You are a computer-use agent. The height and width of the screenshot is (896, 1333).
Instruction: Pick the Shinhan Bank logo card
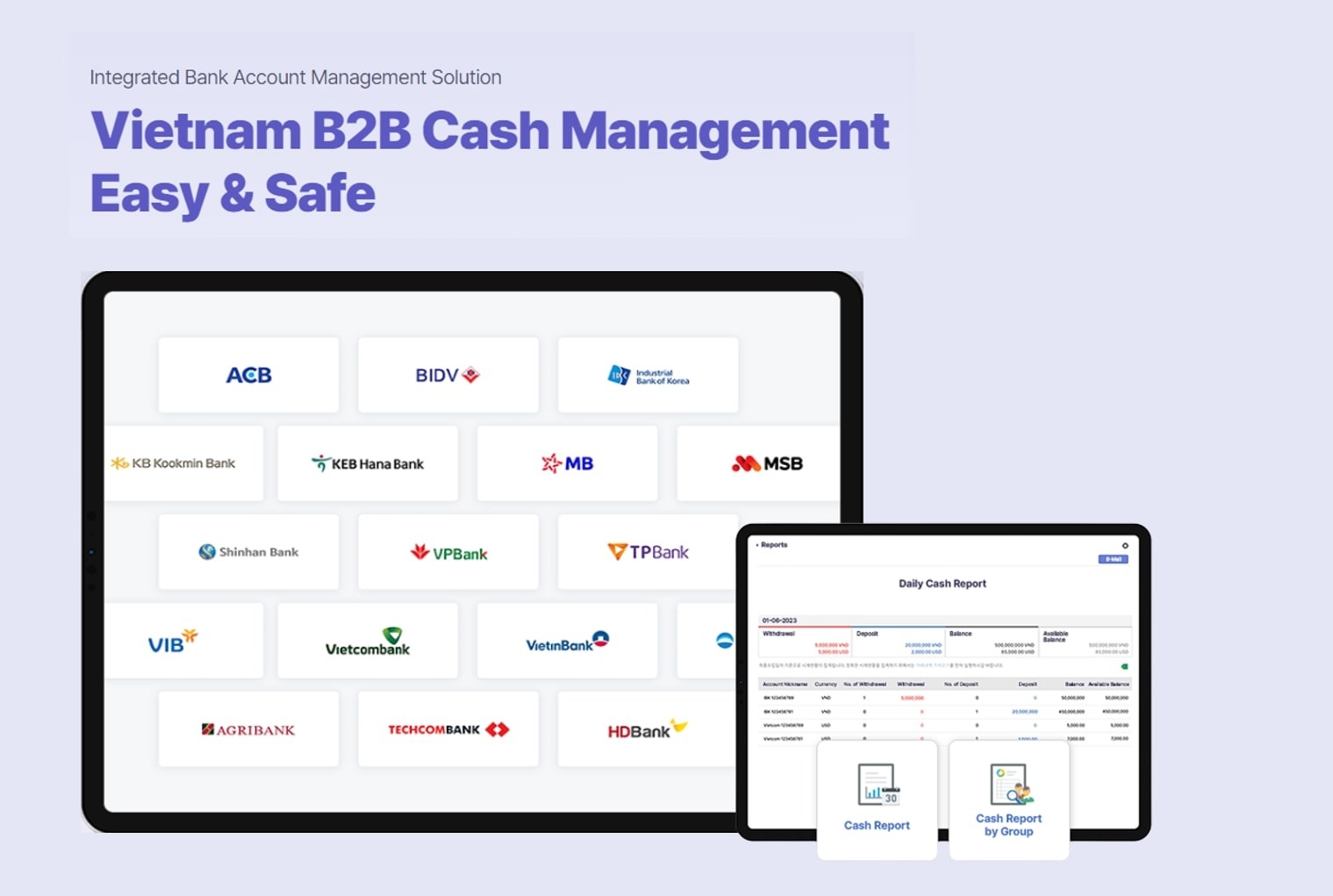[x=248, y=552]
